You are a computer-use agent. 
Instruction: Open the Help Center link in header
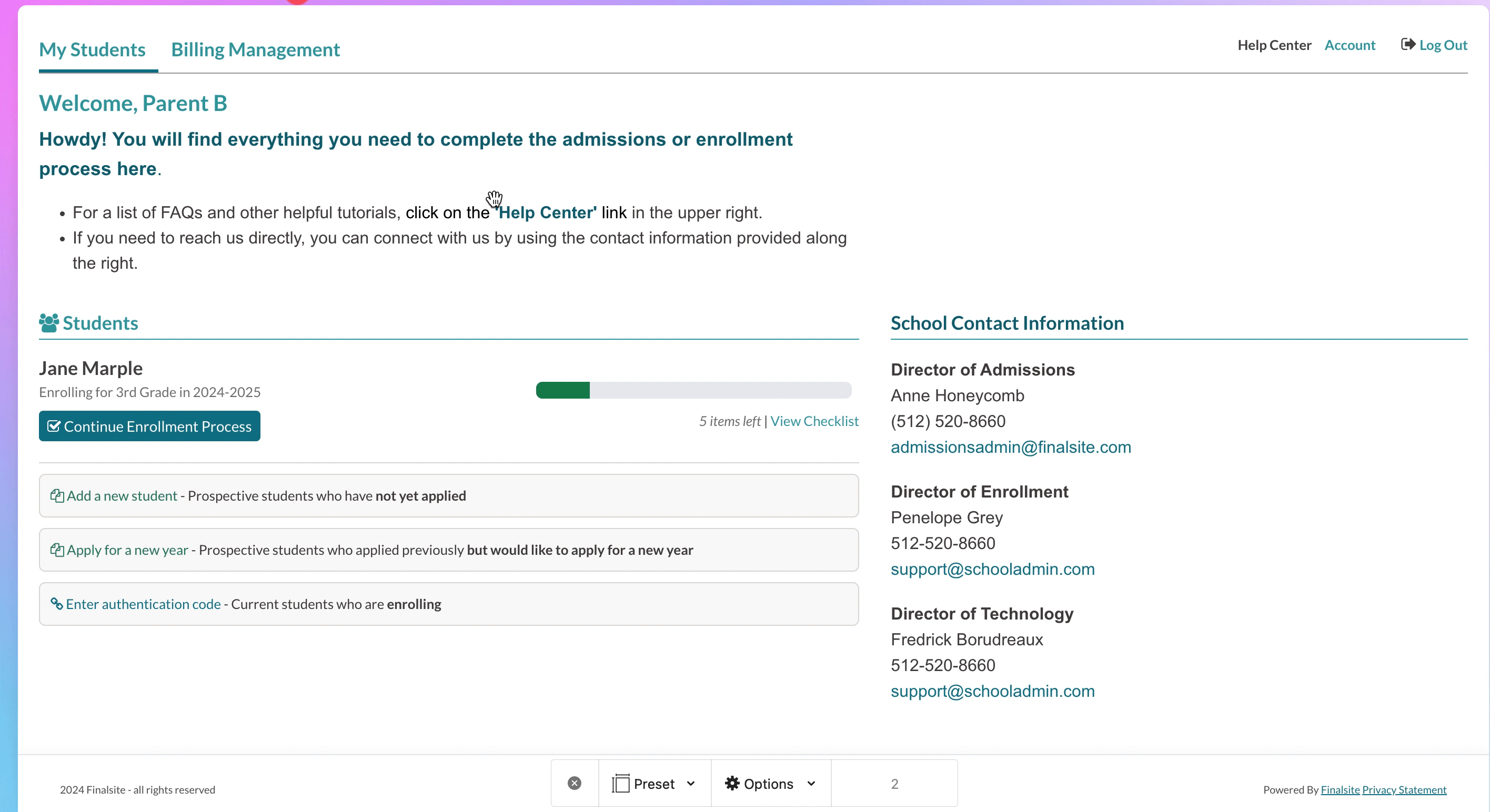point(1274,45)
